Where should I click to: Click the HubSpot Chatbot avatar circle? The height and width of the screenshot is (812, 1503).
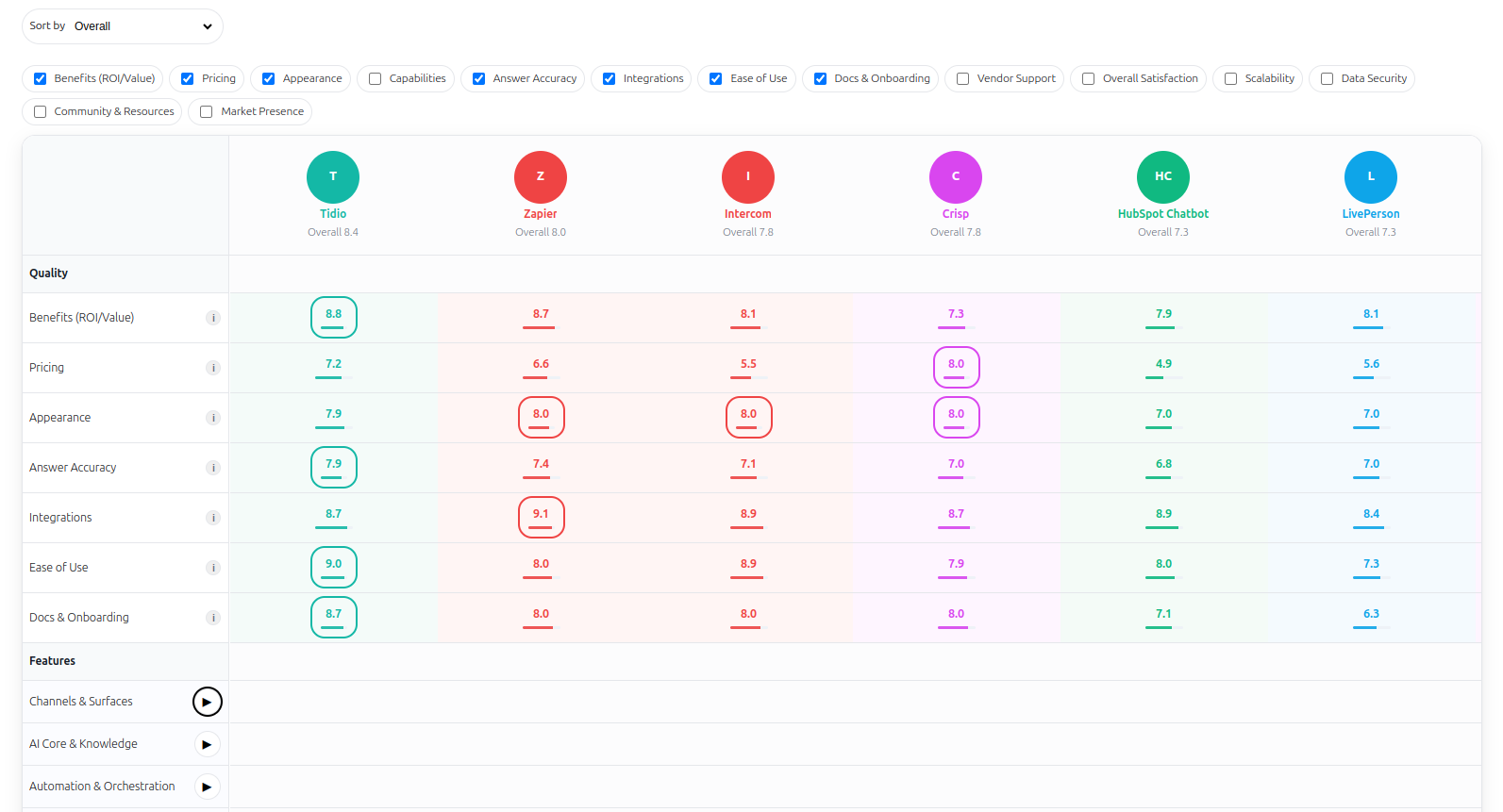(1163, 177)
